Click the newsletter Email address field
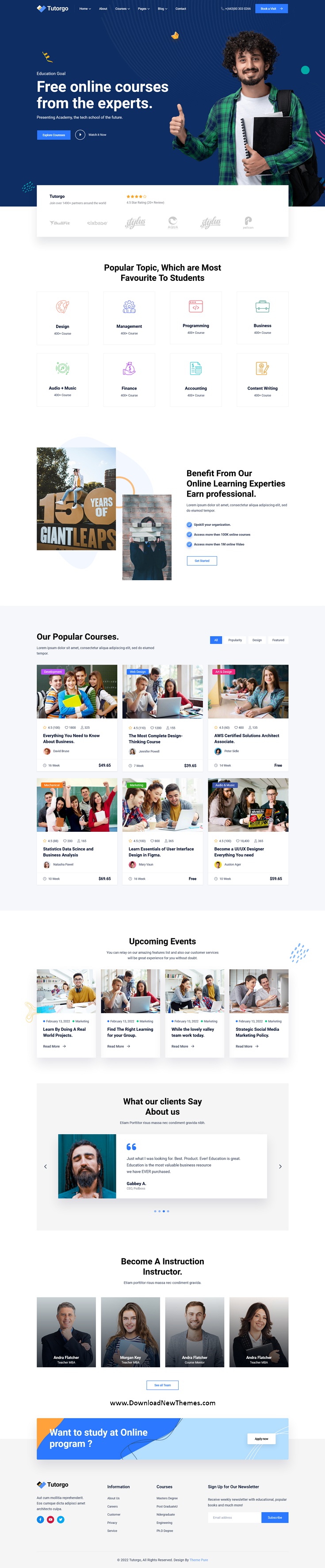325x1568 pixels. (234, 1517)
